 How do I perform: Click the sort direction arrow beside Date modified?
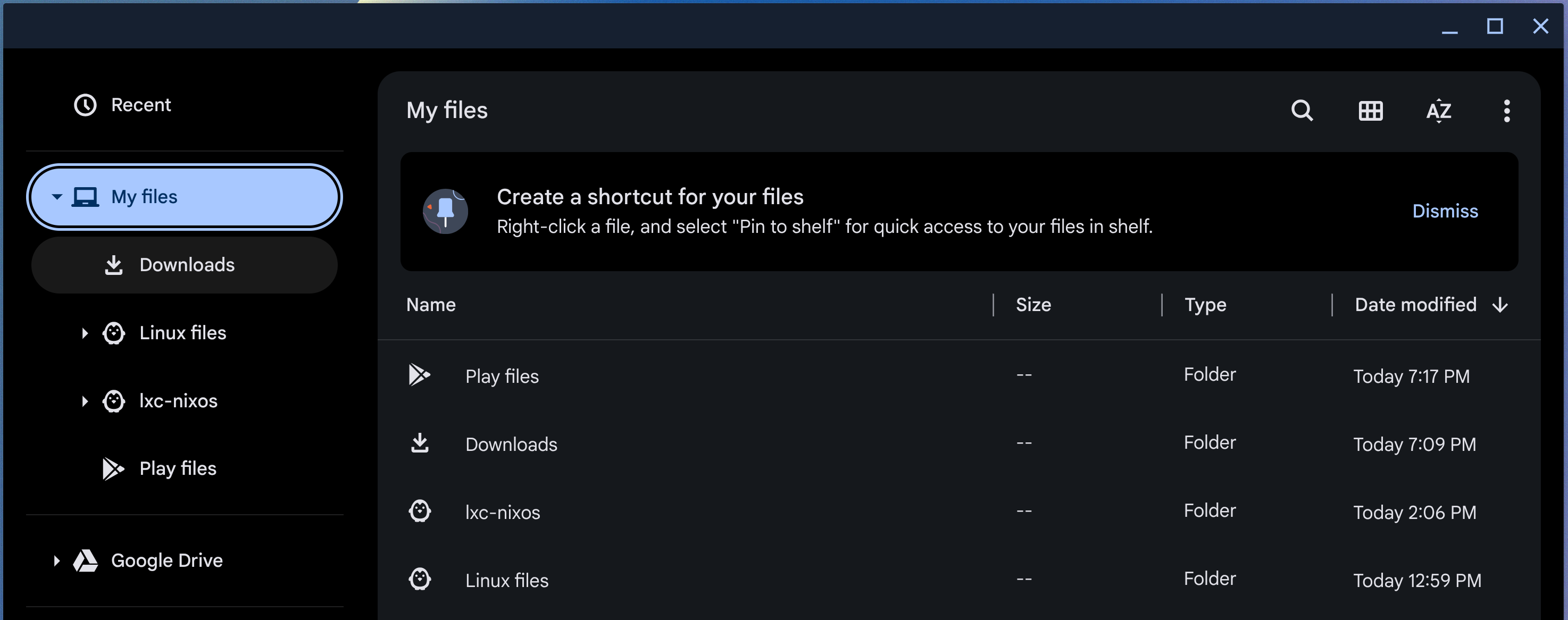click(1500, 305)
